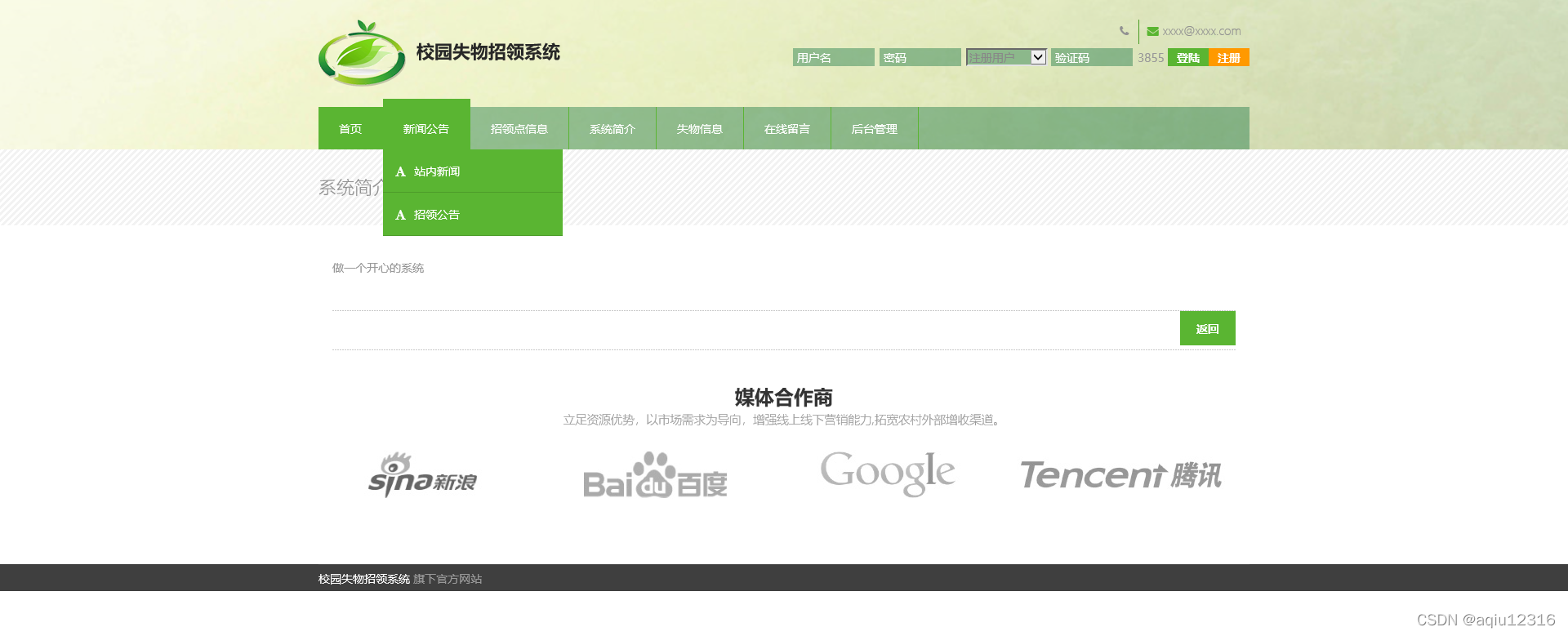Screen dimensions: 1568x636
Task: Click the footer 校园失物招领系统 text
Action: coord(364,579)
